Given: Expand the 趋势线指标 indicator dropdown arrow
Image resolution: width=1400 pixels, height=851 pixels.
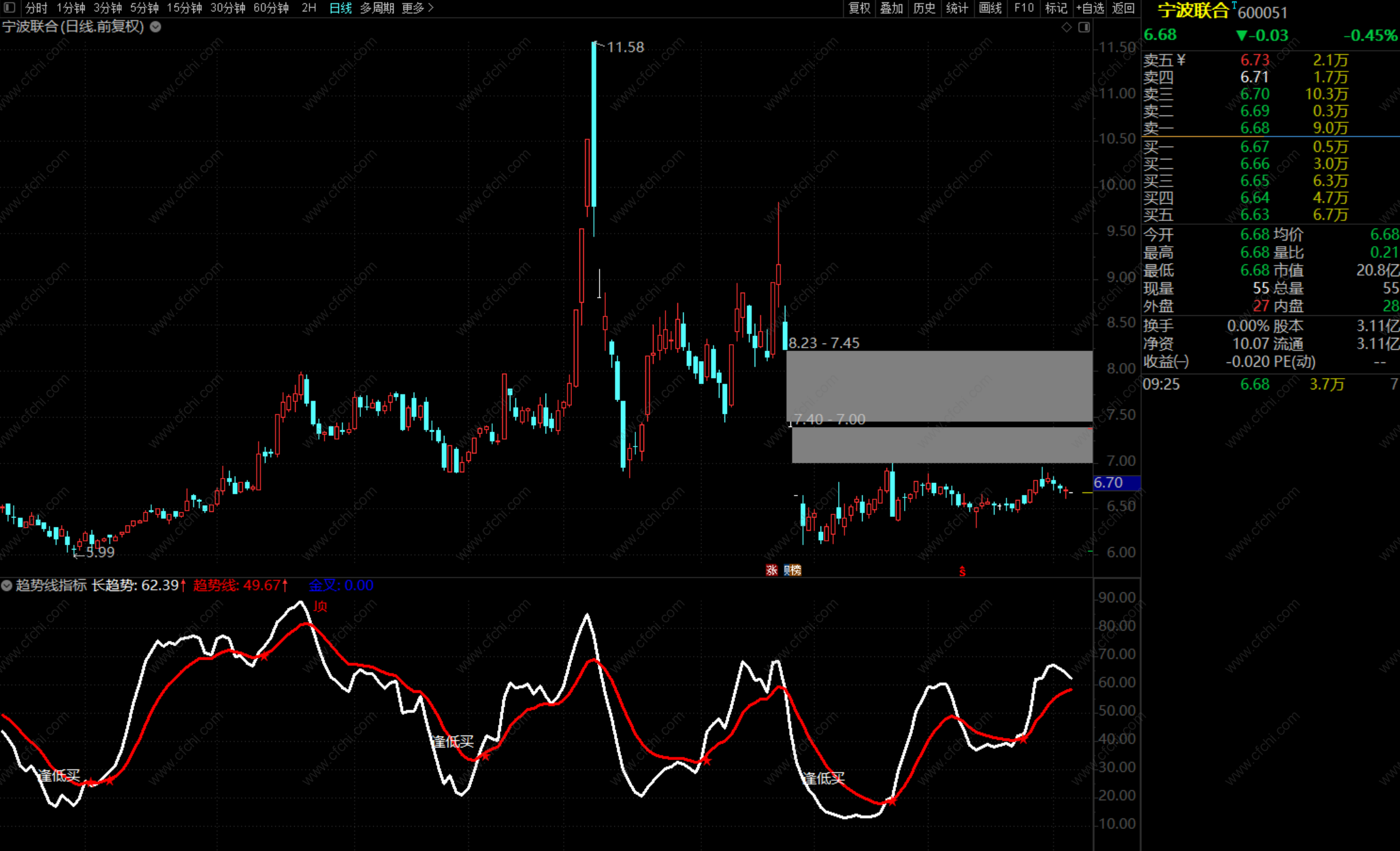Looking at the screenshot, I should [x=6, y=585].
